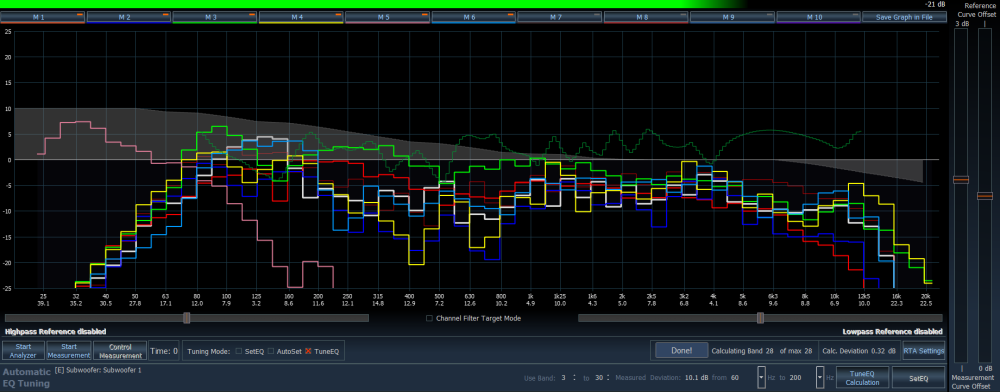Select the M 7 measurement slot
The width and height of the screenshot is (1000, 392).
559,17
